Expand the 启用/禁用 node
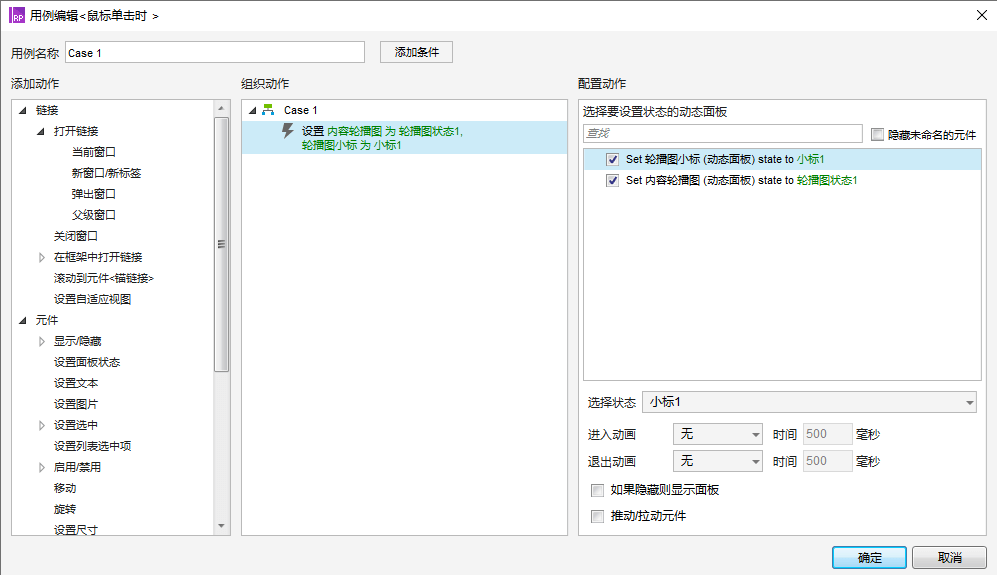Viewport: 997px width, 575px height. (x=41, y=467)
